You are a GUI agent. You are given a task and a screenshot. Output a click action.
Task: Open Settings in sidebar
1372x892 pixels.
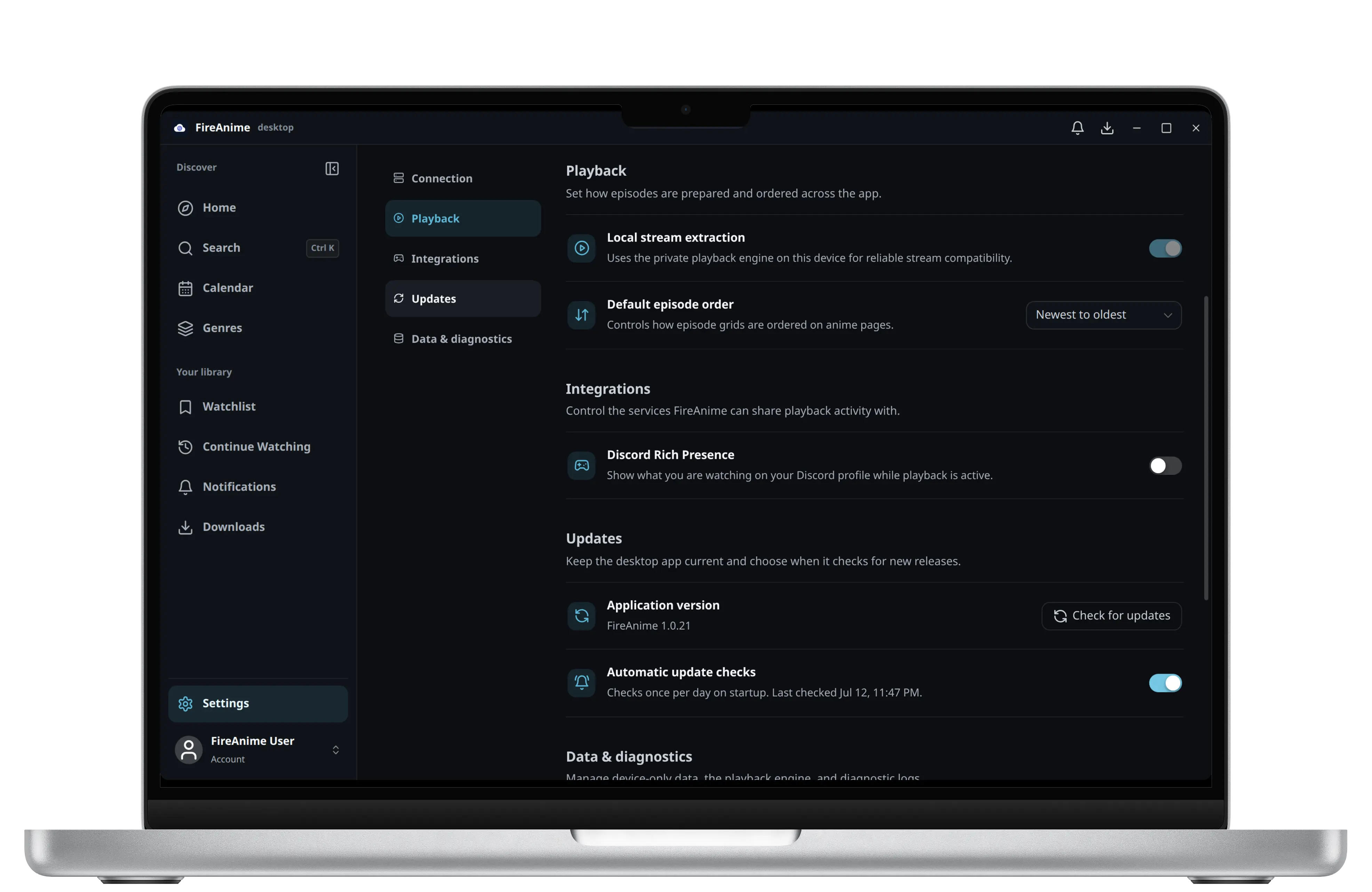(x=258, y=703)
